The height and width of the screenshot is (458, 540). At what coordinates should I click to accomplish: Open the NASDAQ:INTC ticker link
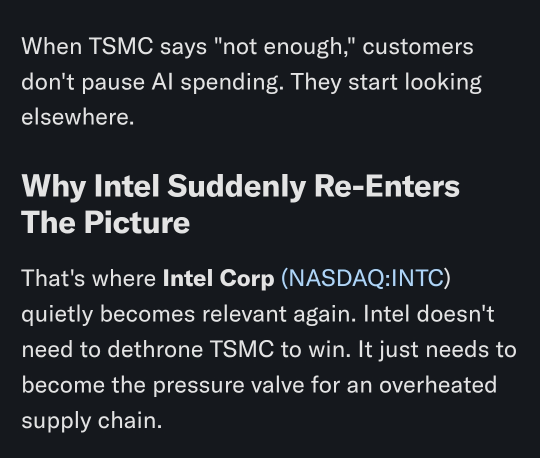click(x=366, y=278)
